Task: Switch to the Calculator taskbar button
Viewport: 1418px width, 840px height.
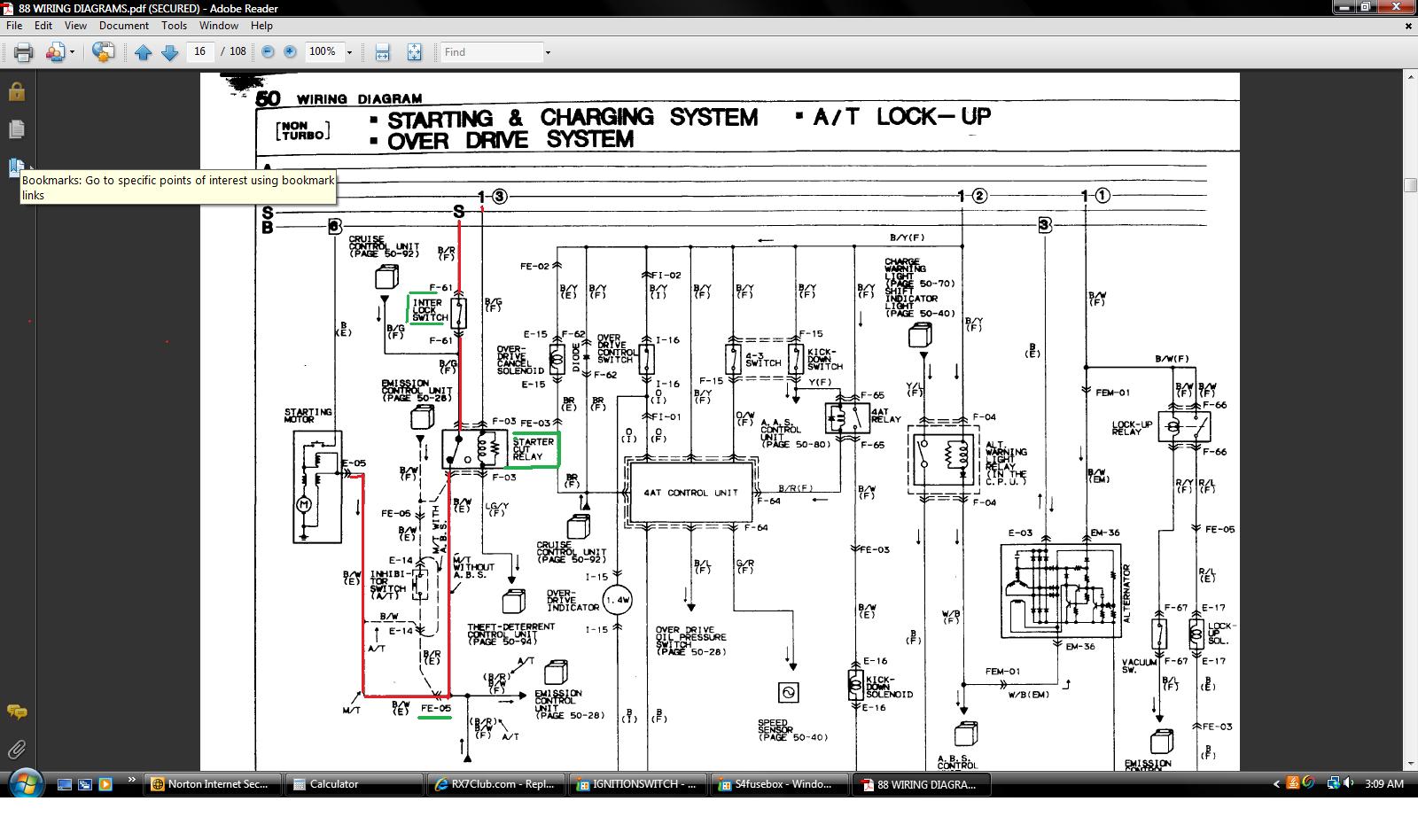Action: [354, 784]
